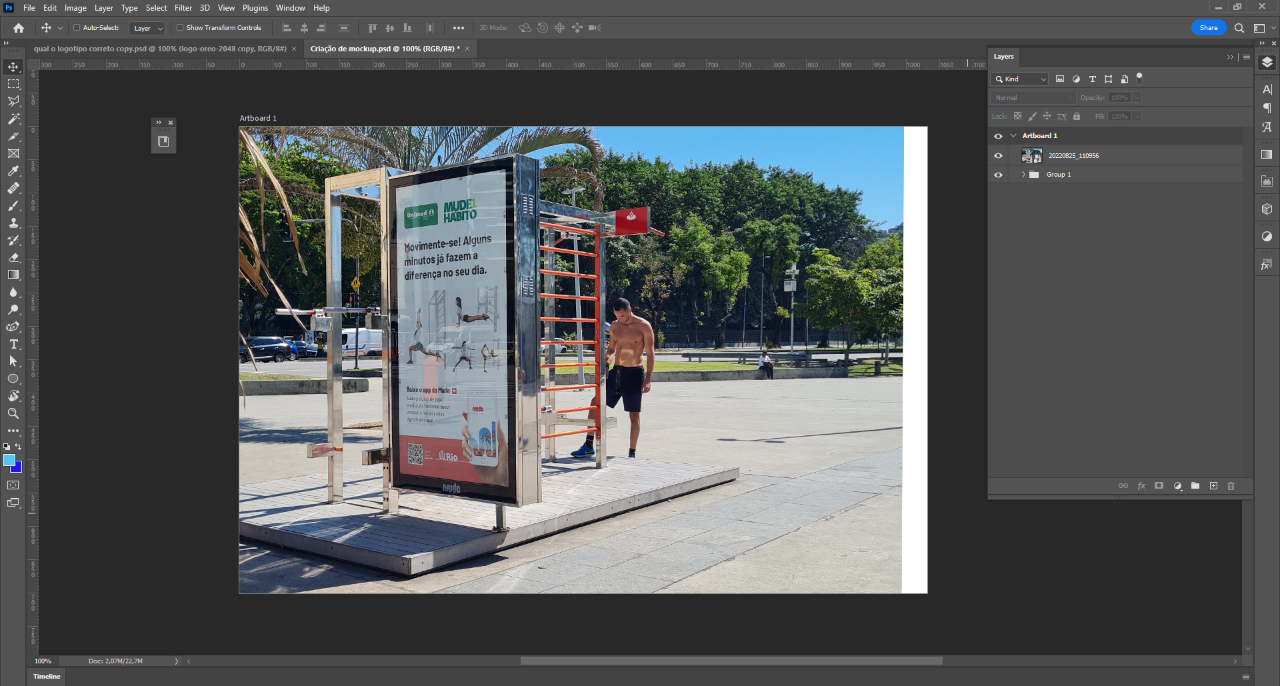Toggle filter for type layers

coord(1092,79)
